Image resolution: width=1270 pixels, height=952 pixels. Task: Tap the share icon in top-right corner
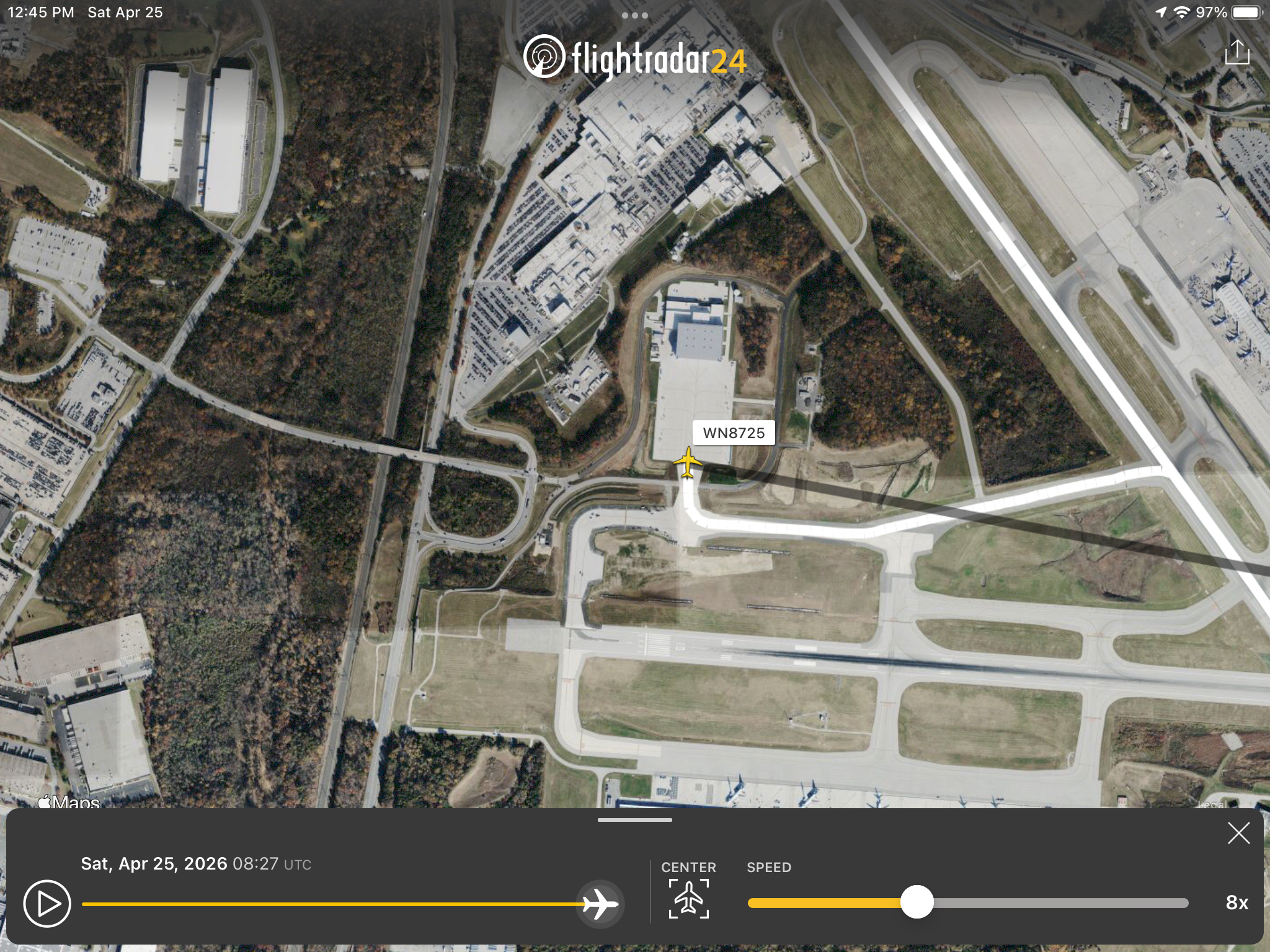tap(1237, 52)
